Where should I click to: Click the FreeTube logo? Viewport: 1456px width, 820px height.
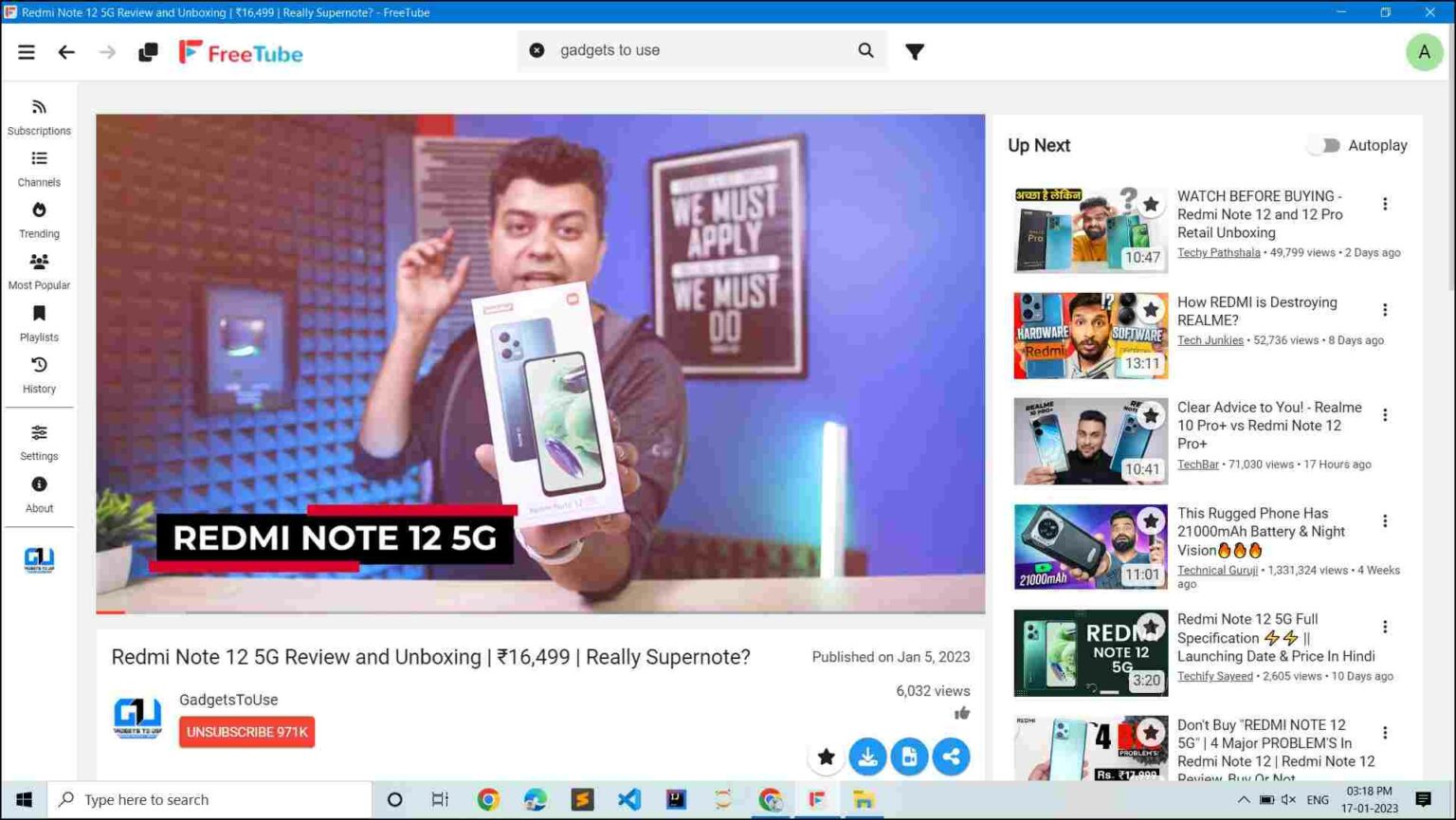coord(241,53)
